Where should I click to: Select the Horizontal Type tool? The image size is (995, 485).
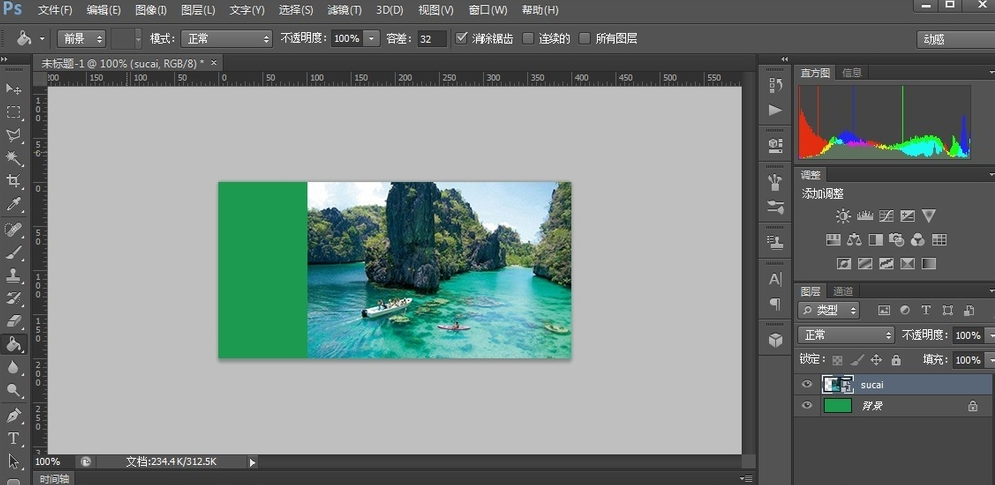tap(14, 438)
